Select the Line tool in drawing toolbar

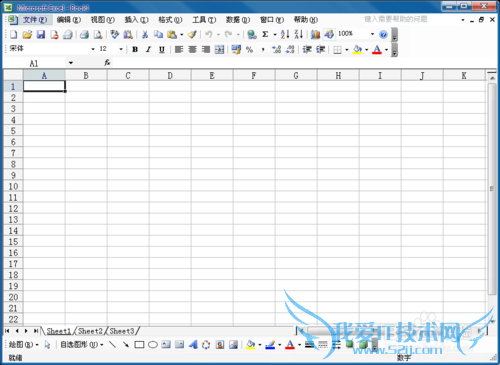(x=113, y=345)
